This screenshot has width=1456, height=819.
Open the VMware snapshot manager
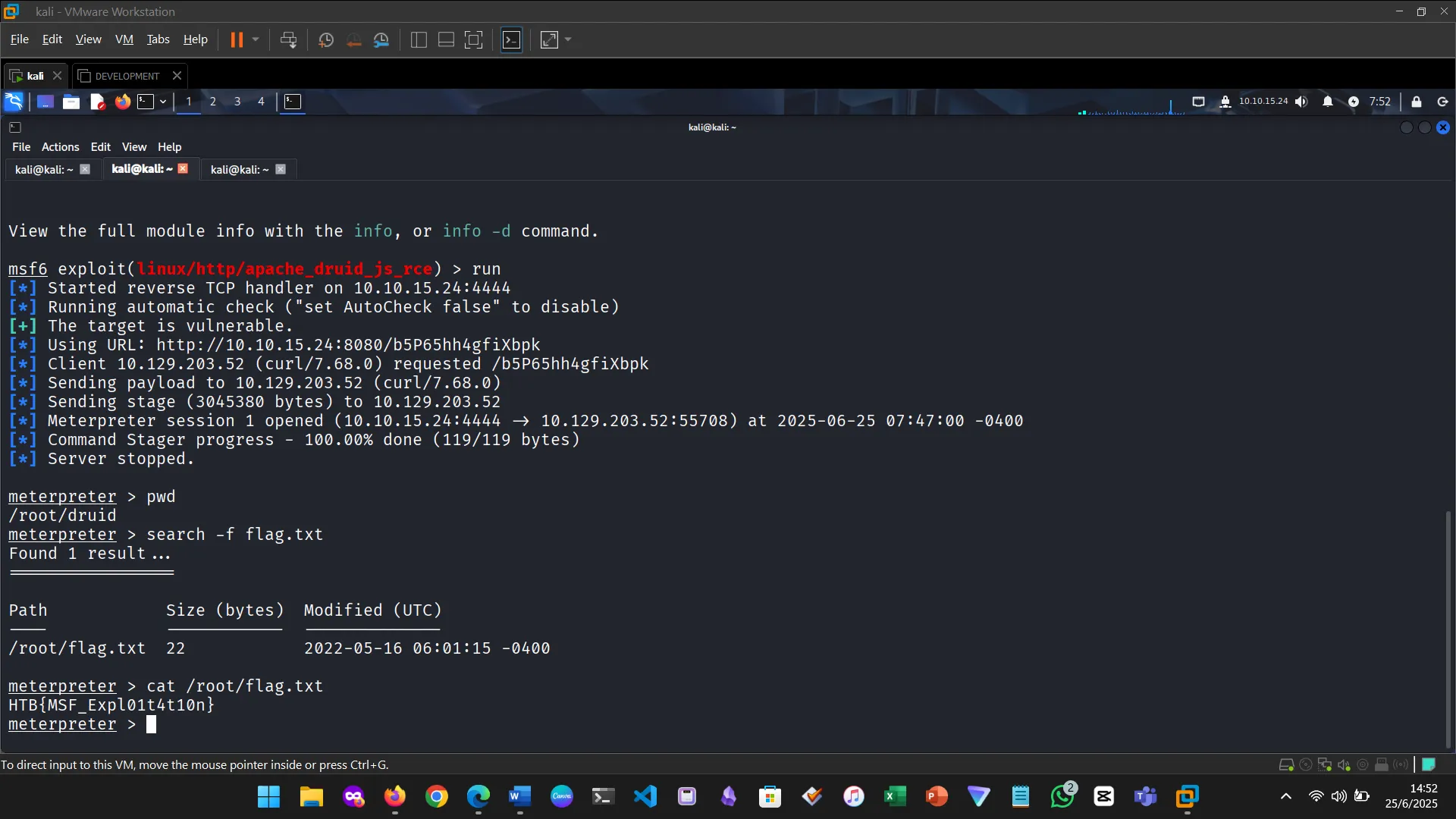pos(382,39)
